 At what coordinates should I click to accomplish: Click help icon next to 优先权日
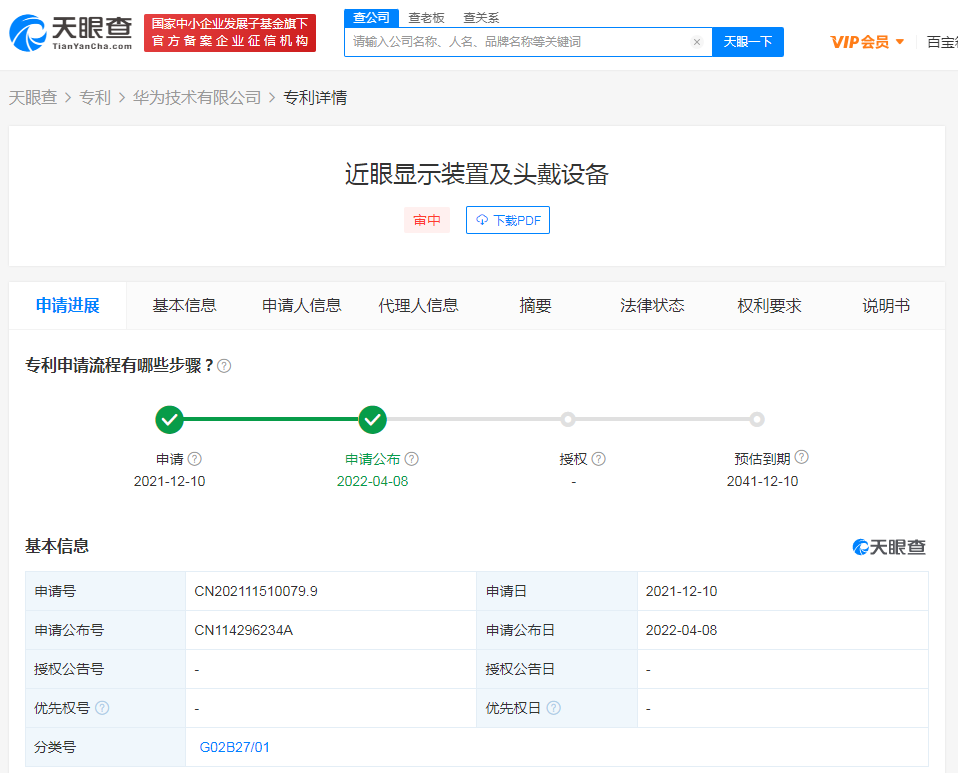554,708
